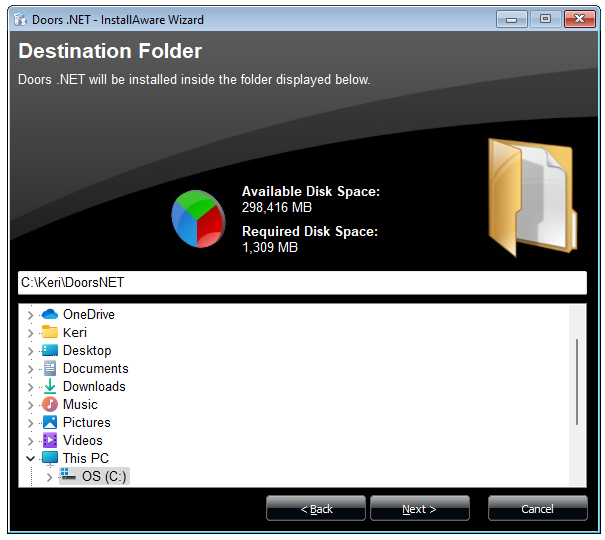Screen dimensions: 605x540
Task: Select Documents label in folder tree
Action: coord(96,368)
